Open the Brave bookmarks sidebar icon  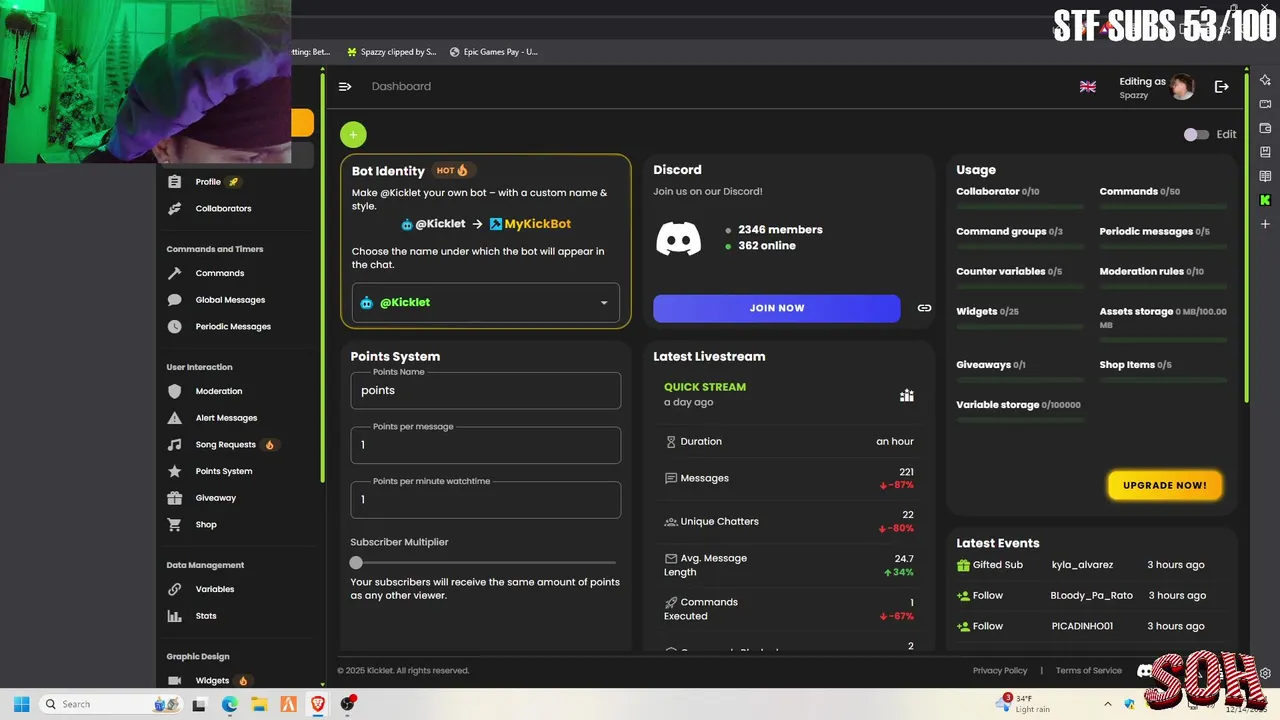click(1265, 152)
